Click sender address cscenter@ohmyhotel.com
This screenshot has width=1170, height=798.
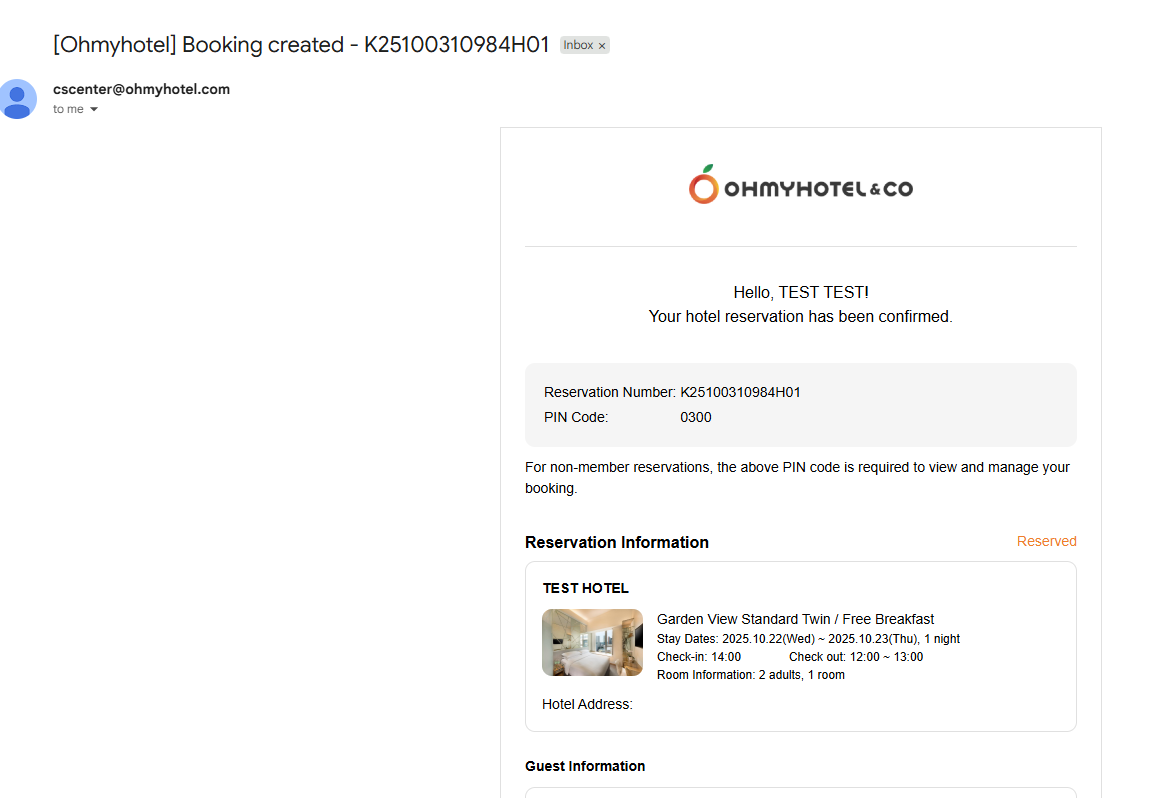141,89
